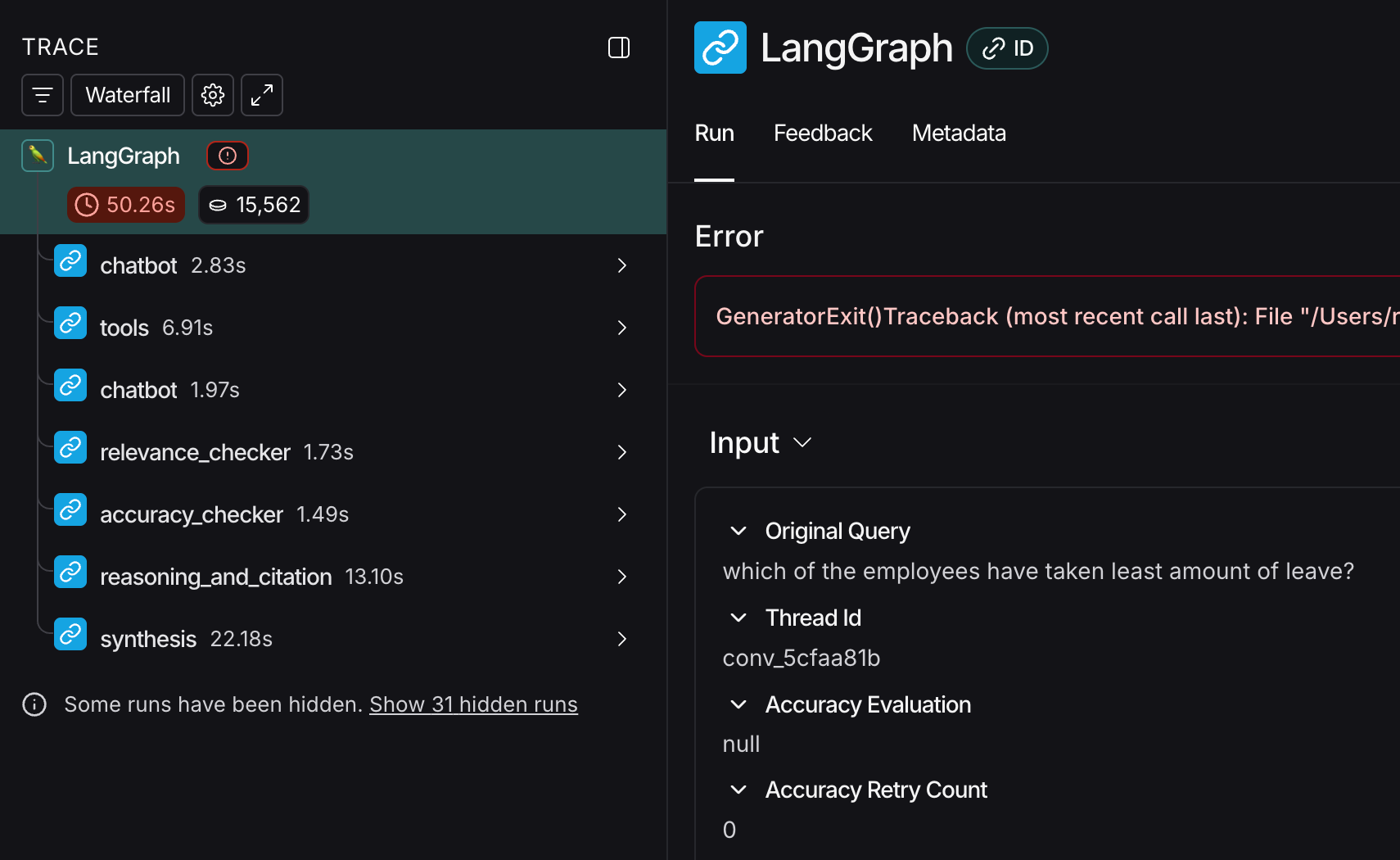Image resolution: width=1400 pixels, height=860 pixels.
Task: Expand the chatbot 2.83s run chevron
Action: (x=622, y=265)
